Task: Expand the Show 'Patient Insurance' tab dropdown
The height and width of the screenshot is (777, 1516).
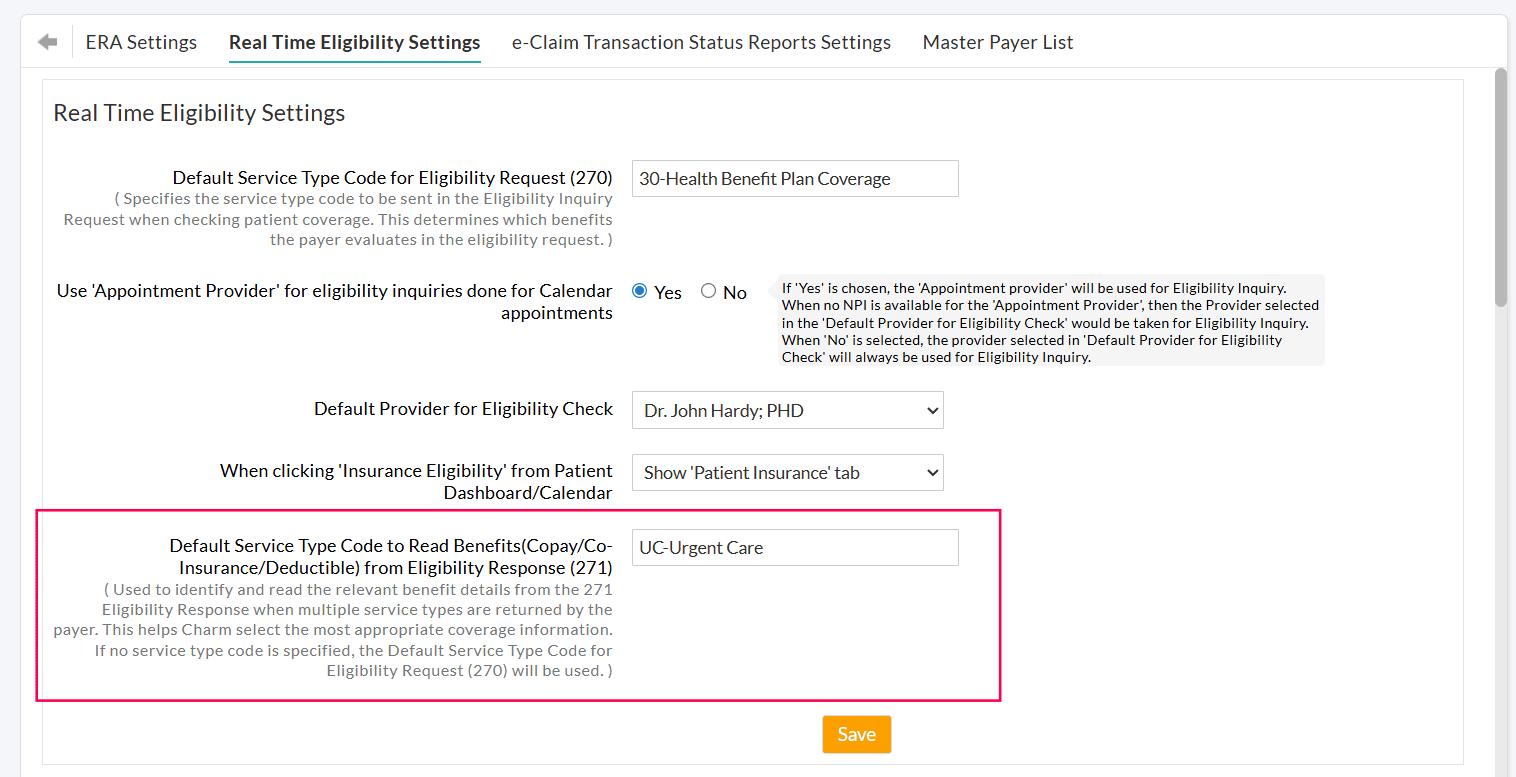Action: coord(787,473)
